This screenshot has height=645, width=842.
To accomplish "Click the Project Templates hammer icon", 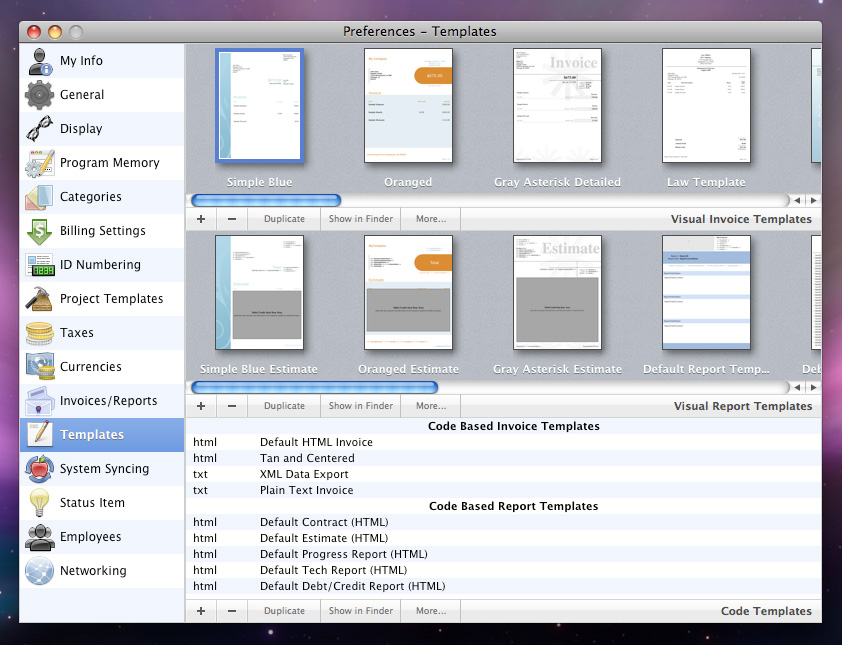I will (x=39, y=299).
